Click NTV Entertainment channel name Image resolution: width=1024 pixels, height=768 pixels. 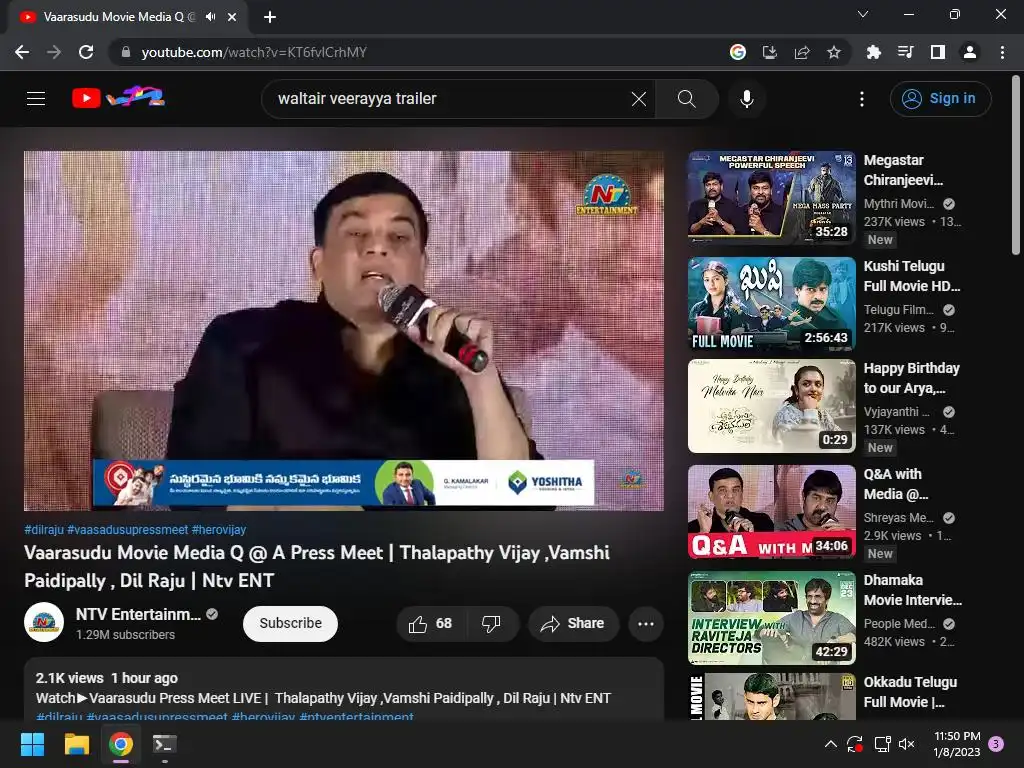click(x=138, y=615)
